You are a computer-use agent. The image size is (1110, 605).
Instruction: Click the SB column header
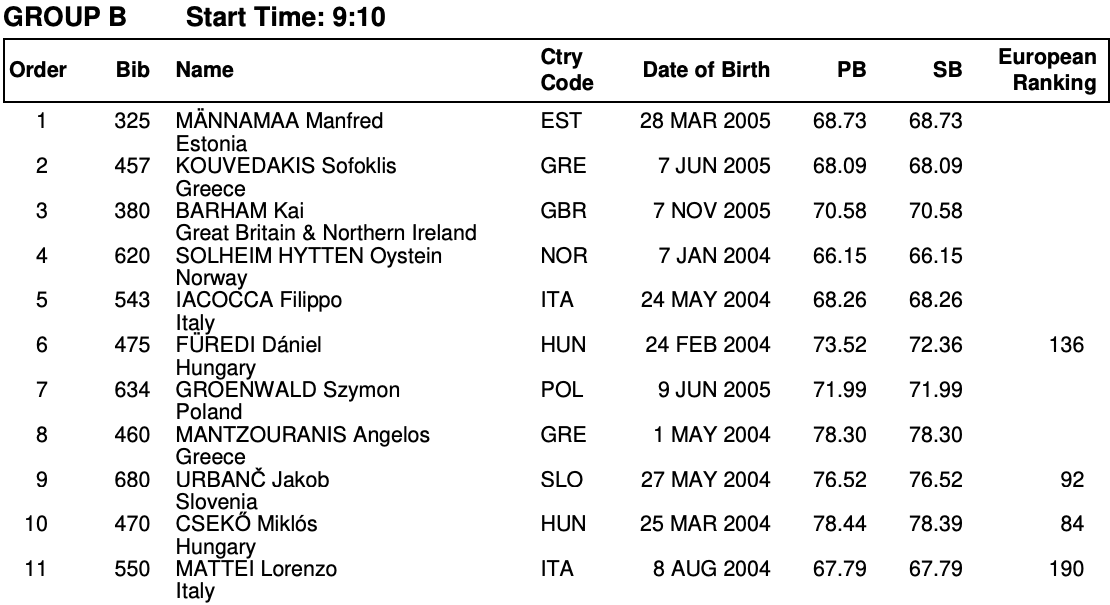pos(947,70)
